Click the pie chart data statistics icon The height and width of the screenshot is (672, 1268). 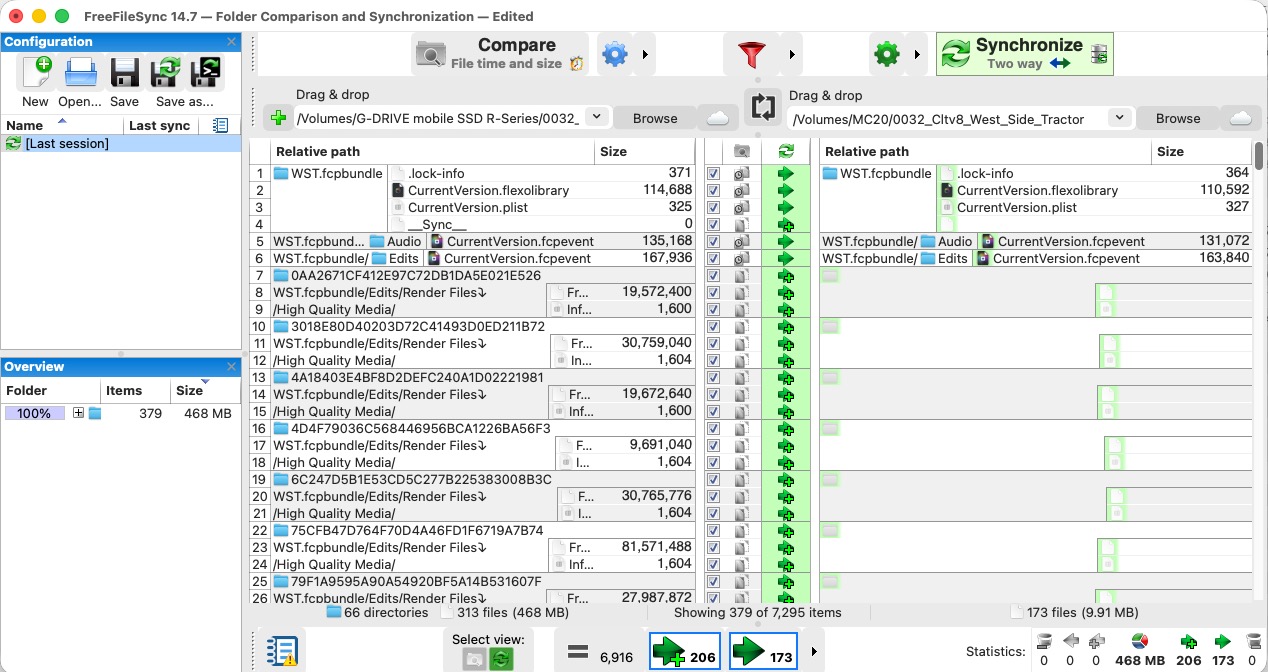point(1139,642)
